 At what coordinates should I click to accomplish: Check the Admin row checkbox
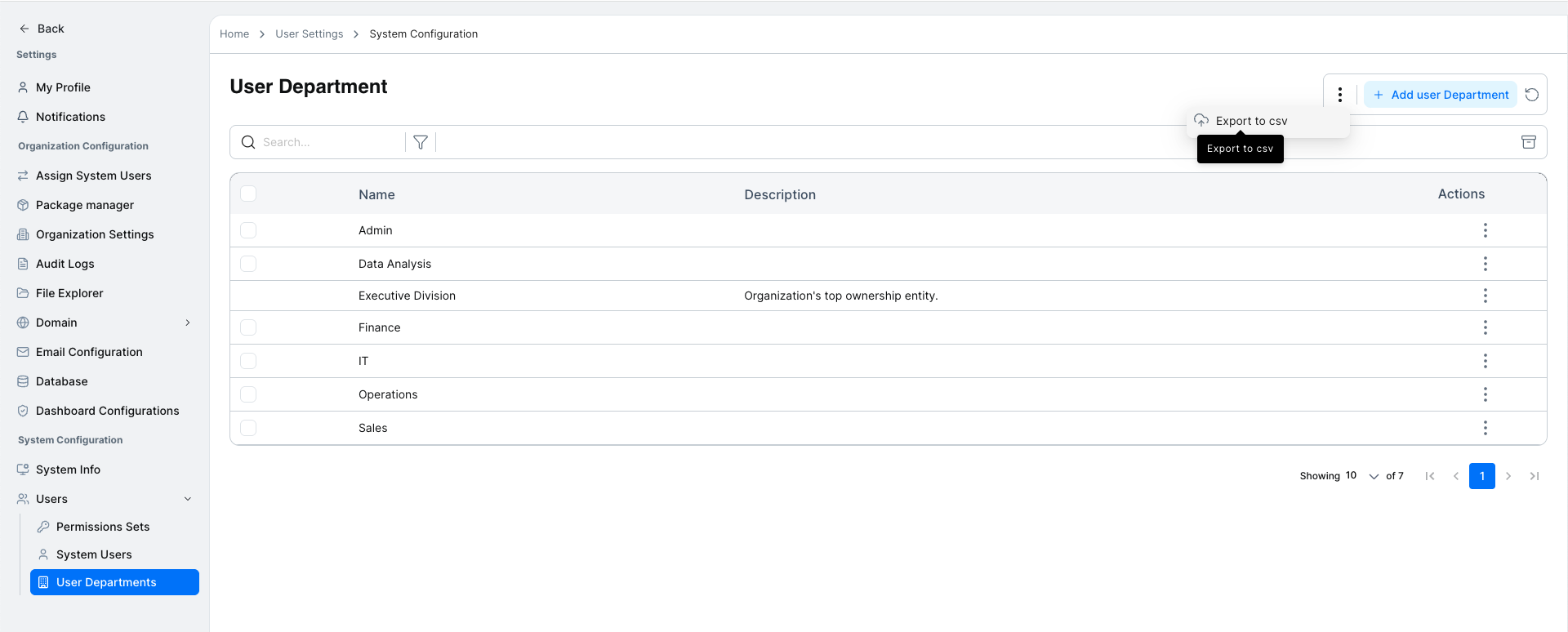(x=248, y=230)
